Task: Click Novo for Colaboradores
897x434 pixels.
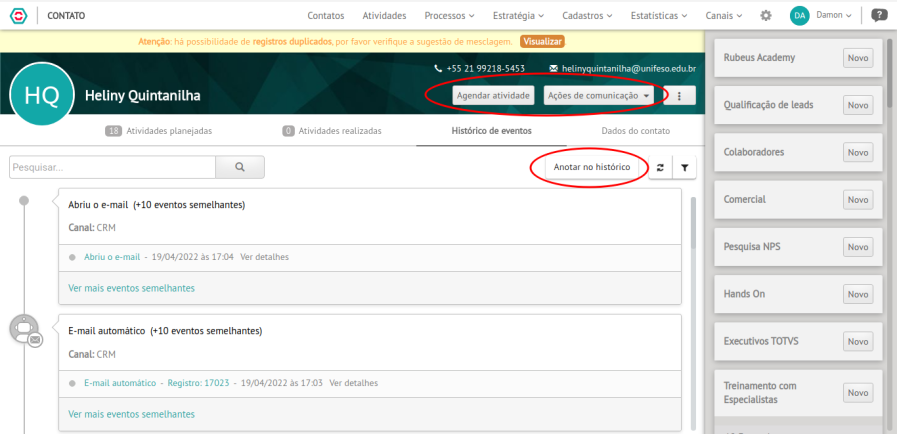Action: point(858,153)
